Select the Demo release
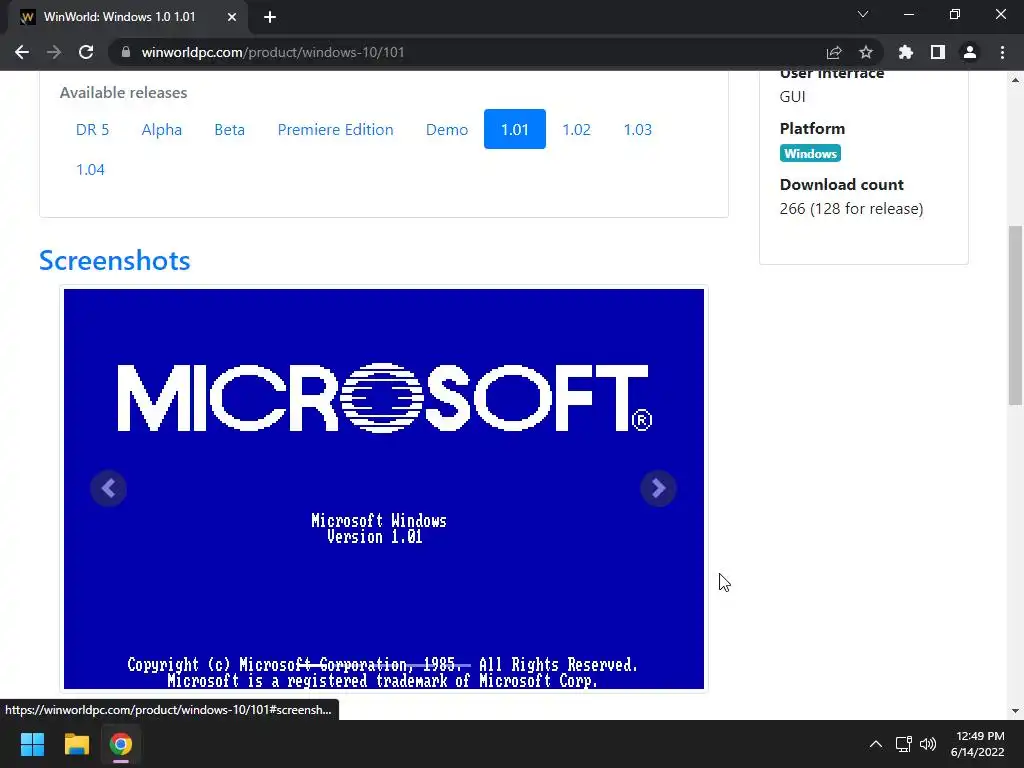 (x=447, y=129)
